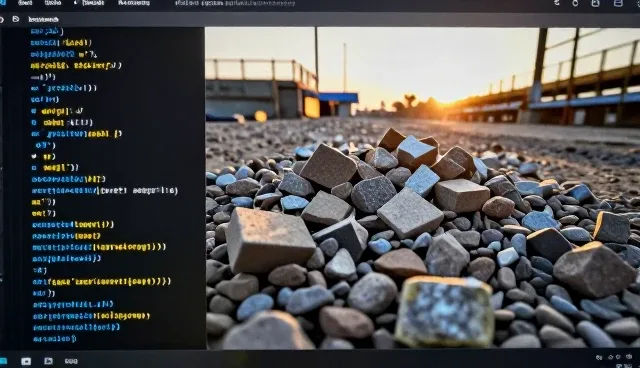Click the square panel icon in the top-right toolbar

click(596, 3)
